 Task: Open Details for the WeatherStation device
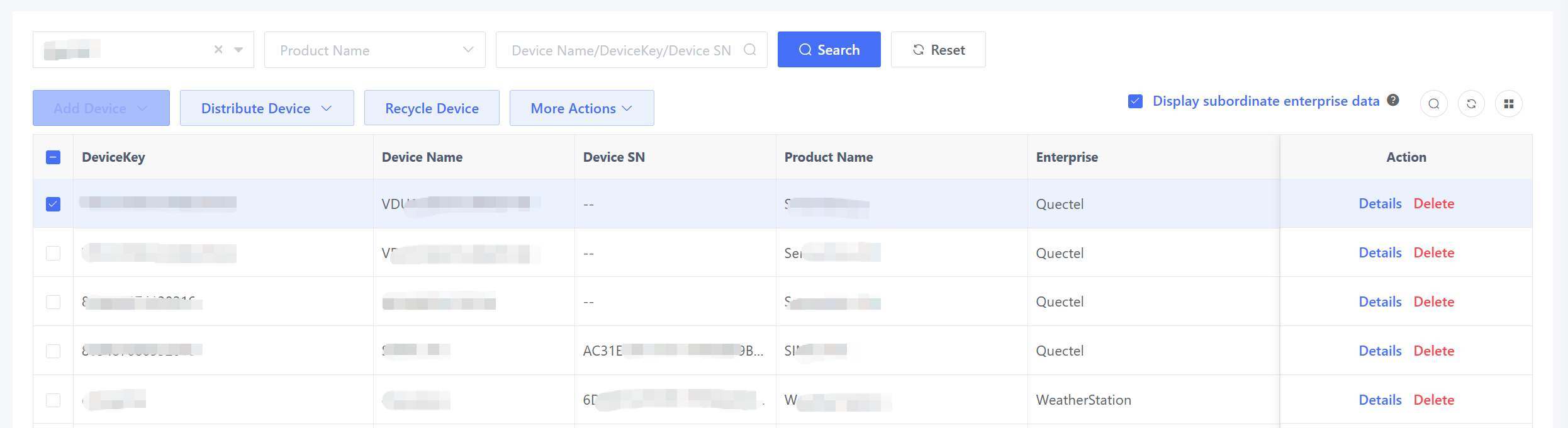pyautogui.click(x=1380, y=400)
